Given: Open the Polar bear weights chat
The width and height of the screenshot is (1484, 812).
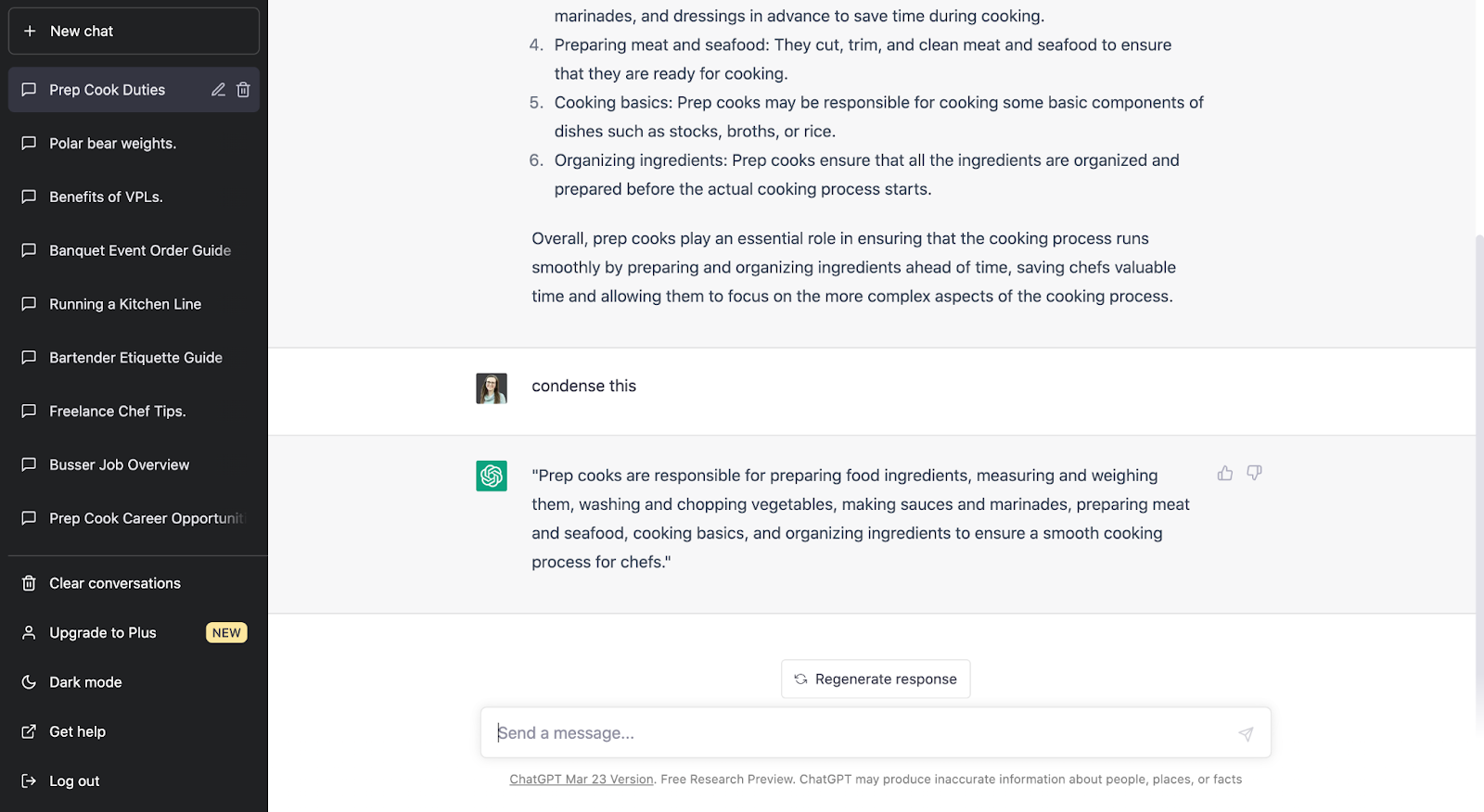Looking at the screenshot, I should click(112, 144).
